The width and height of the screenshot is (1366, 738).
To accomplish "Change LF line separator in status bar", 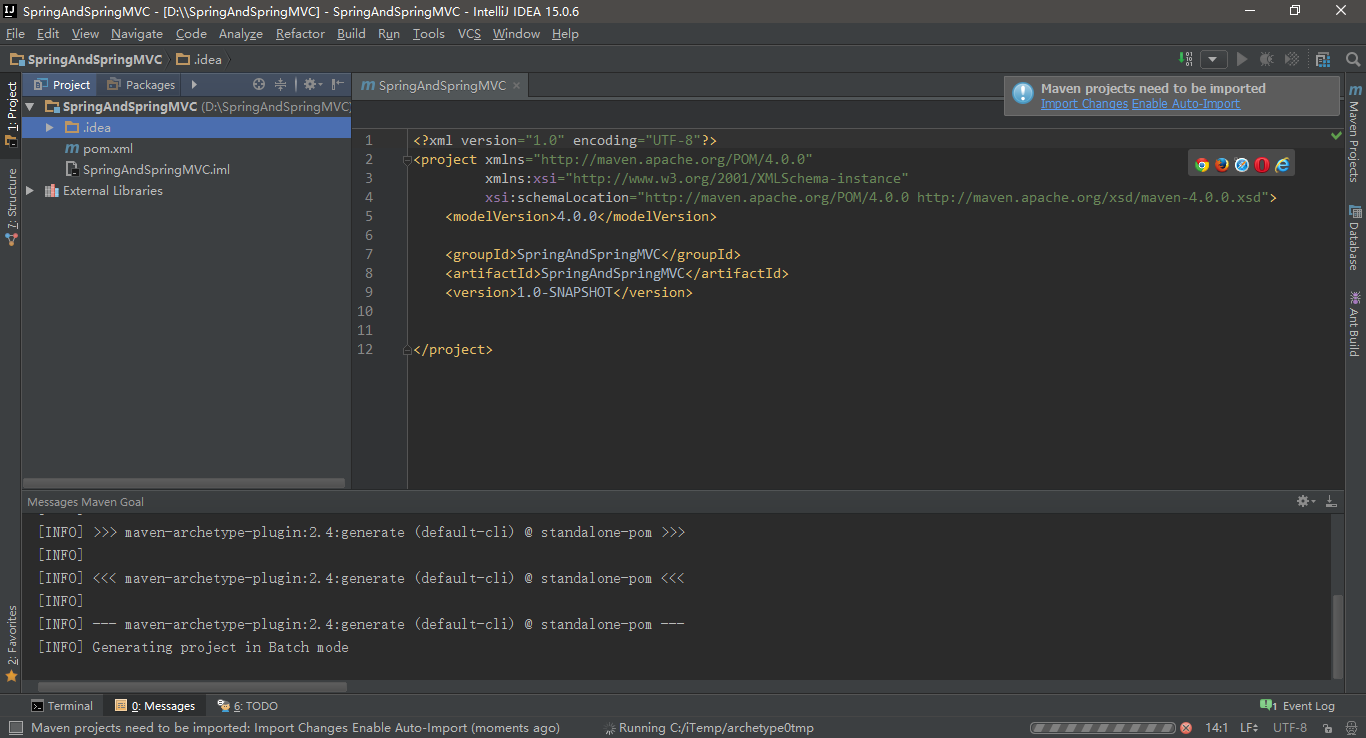I will (x=1249, y=728).
